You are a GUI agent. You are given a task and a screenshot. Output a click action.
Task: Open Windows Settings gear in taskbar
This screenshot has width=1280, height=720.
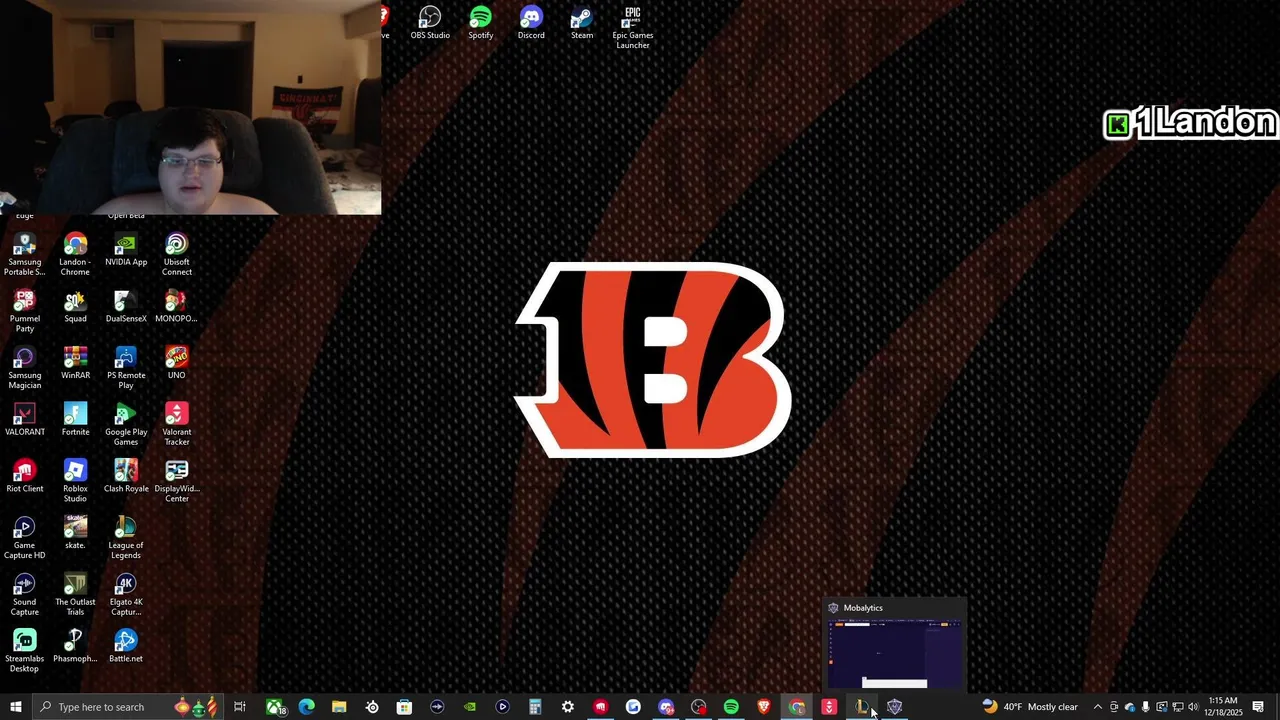pos(567,707)
